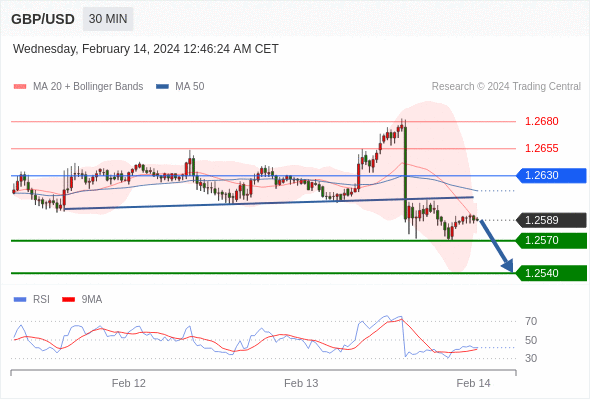Select the 1.2630 pivot price tag

click(551, 175)
